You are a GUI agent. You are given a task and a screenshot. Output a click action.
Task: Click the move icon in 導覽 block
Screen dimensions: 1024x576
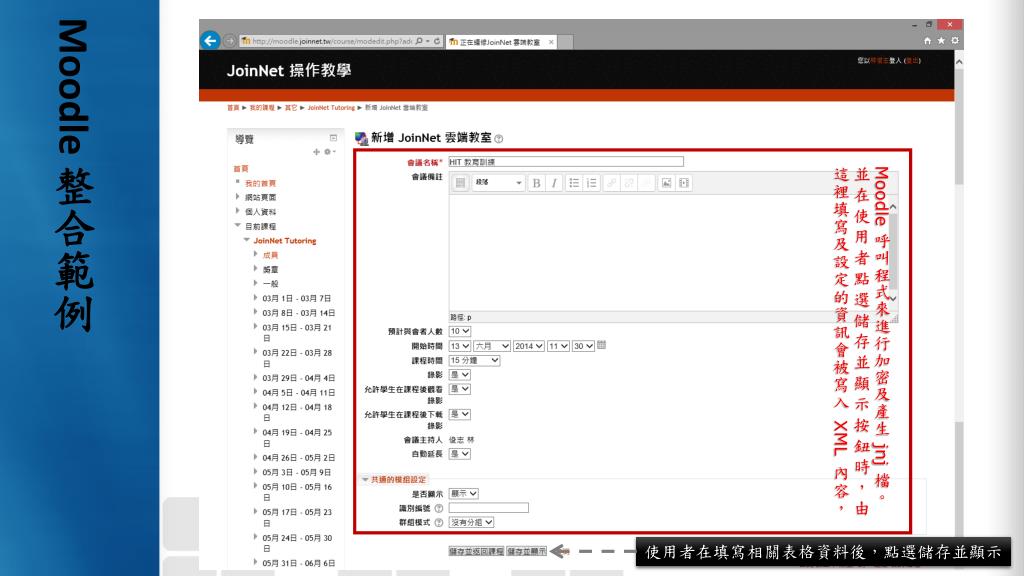[x=317, y=152]
